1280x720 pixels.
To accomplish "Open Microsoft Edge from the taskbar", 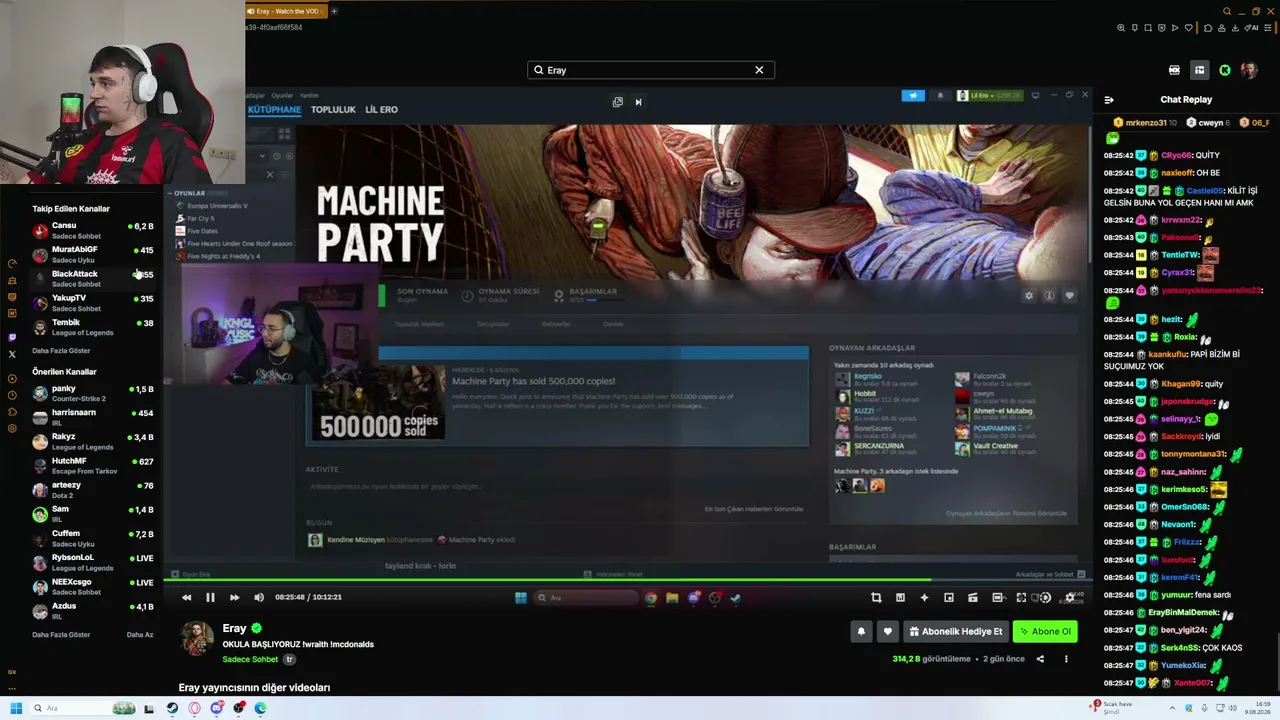I will point(260,708).
